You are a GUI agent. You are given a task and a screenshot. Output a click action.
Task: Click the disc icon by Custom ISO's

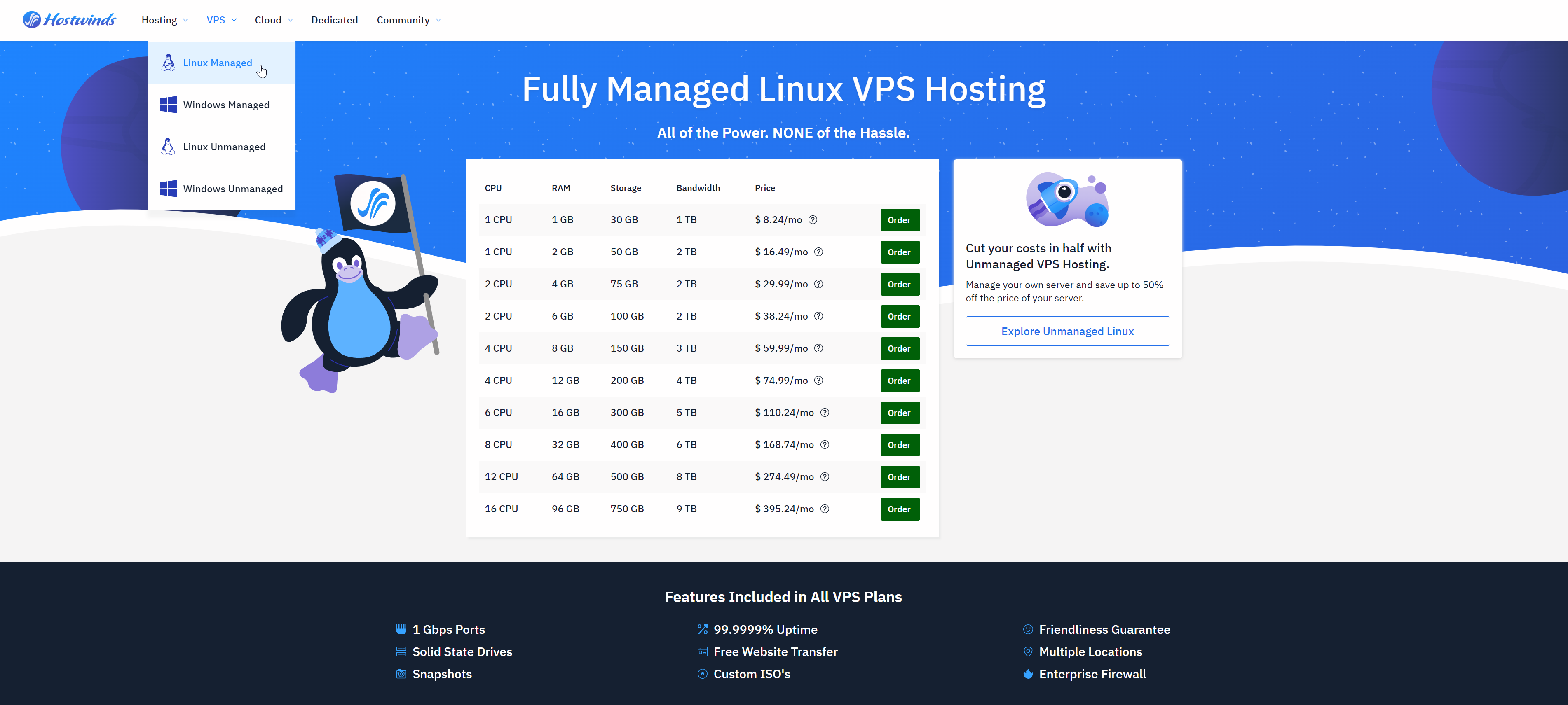tap(703, 674)
